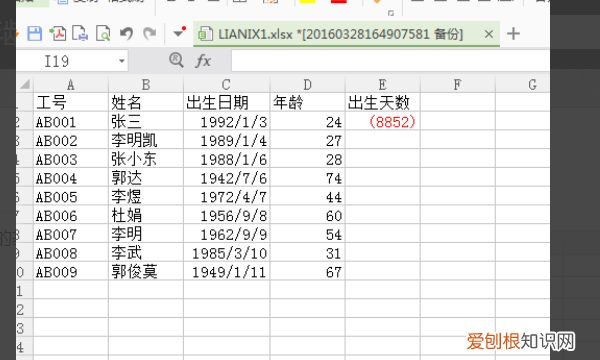
Task: Select the date cell 1992/1/3
Action: (x=227, y=121)
